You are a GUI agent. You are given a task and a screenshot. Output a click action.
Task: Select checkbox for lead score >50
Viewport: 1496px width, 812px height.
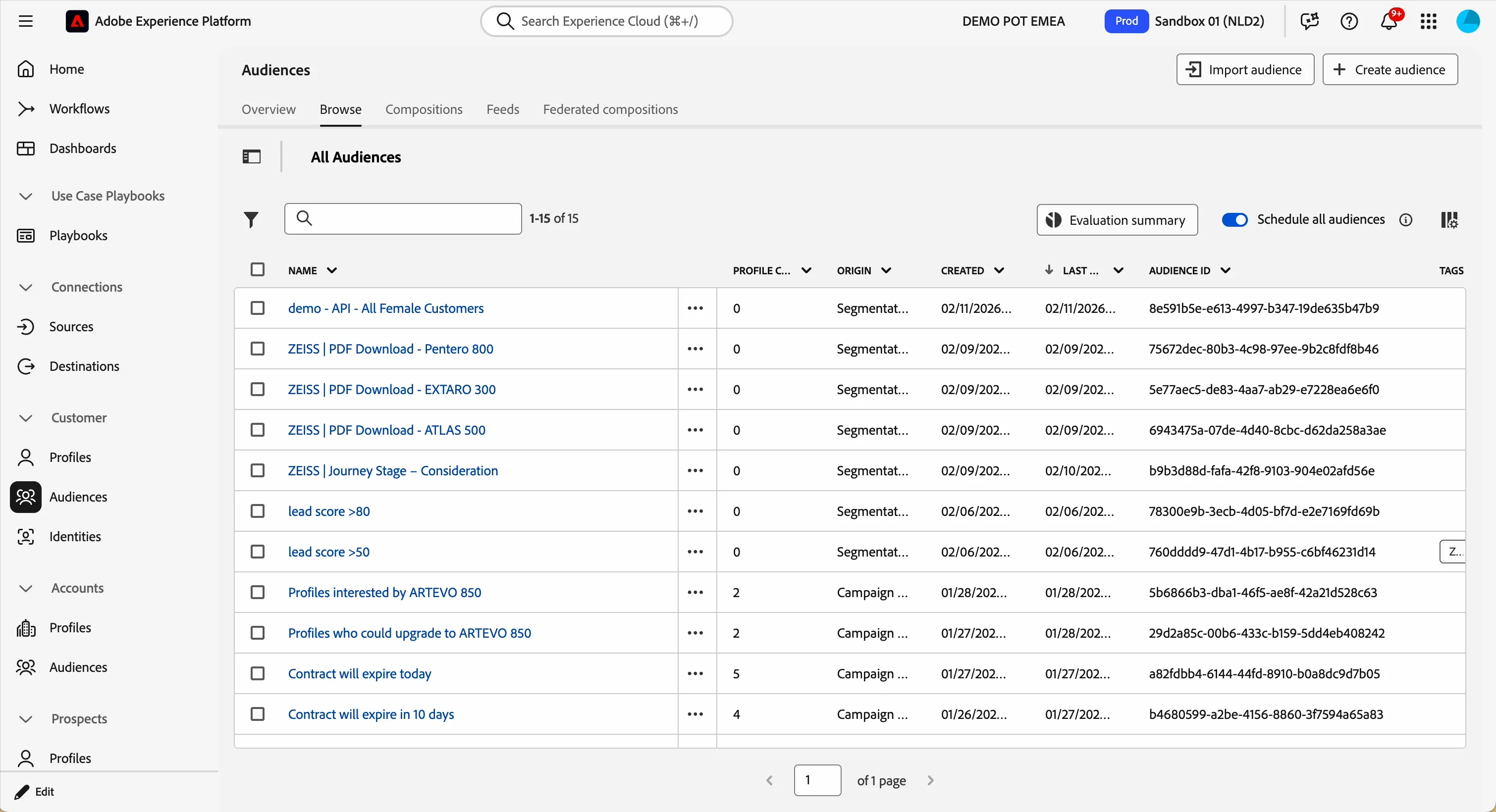pos(257,552)
